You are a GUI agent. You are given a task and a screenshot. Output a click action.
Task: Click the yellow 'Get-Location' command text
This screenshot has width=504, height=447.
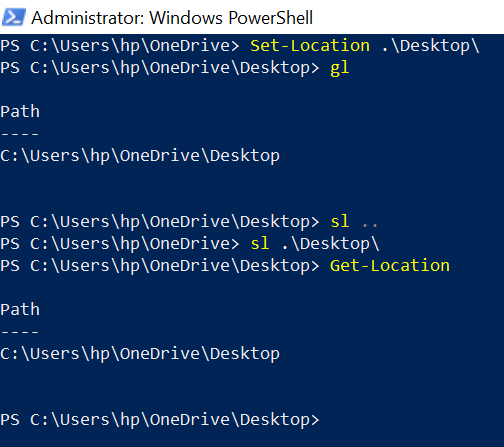[x=390, y=266]
